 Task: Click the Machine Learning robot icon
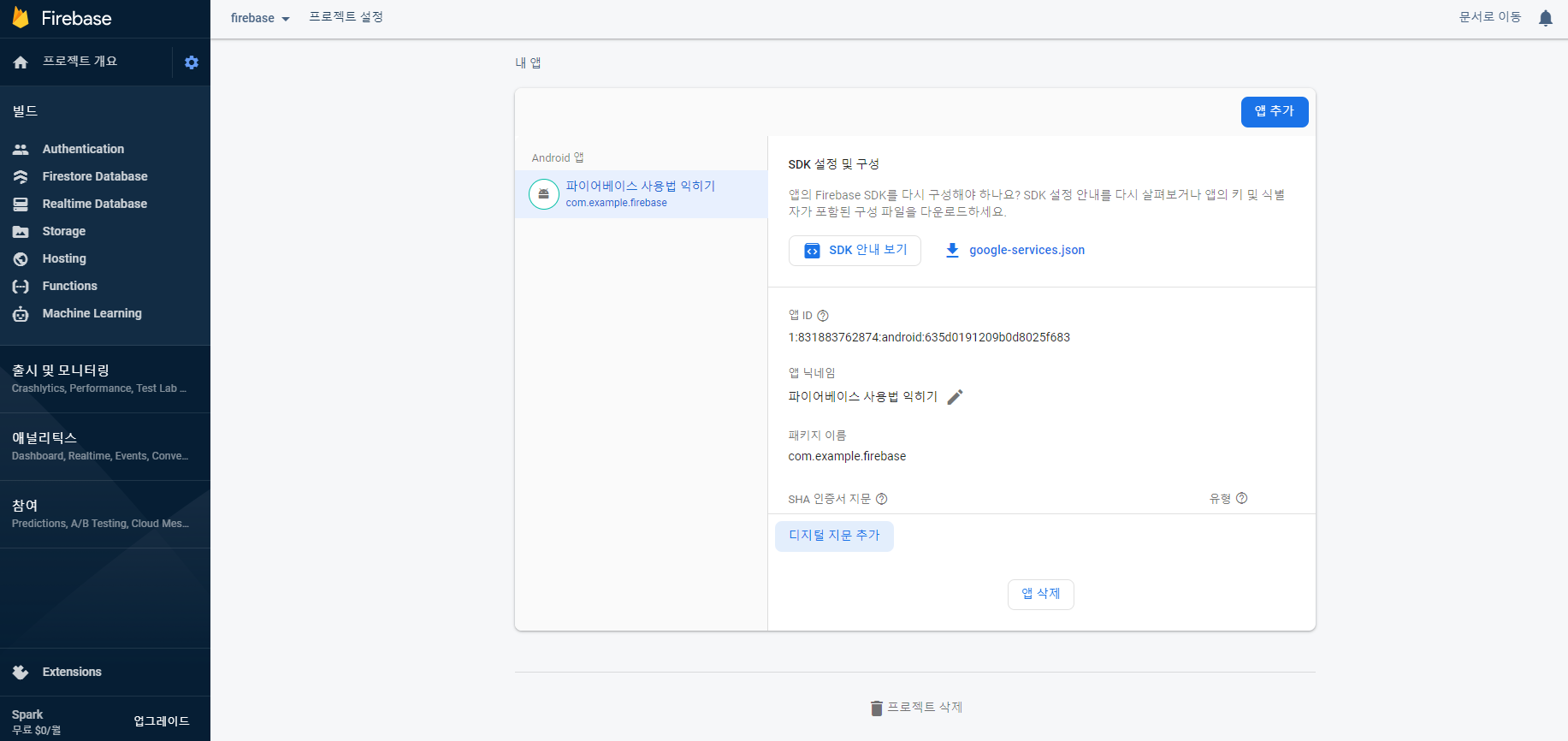point(21,314)
